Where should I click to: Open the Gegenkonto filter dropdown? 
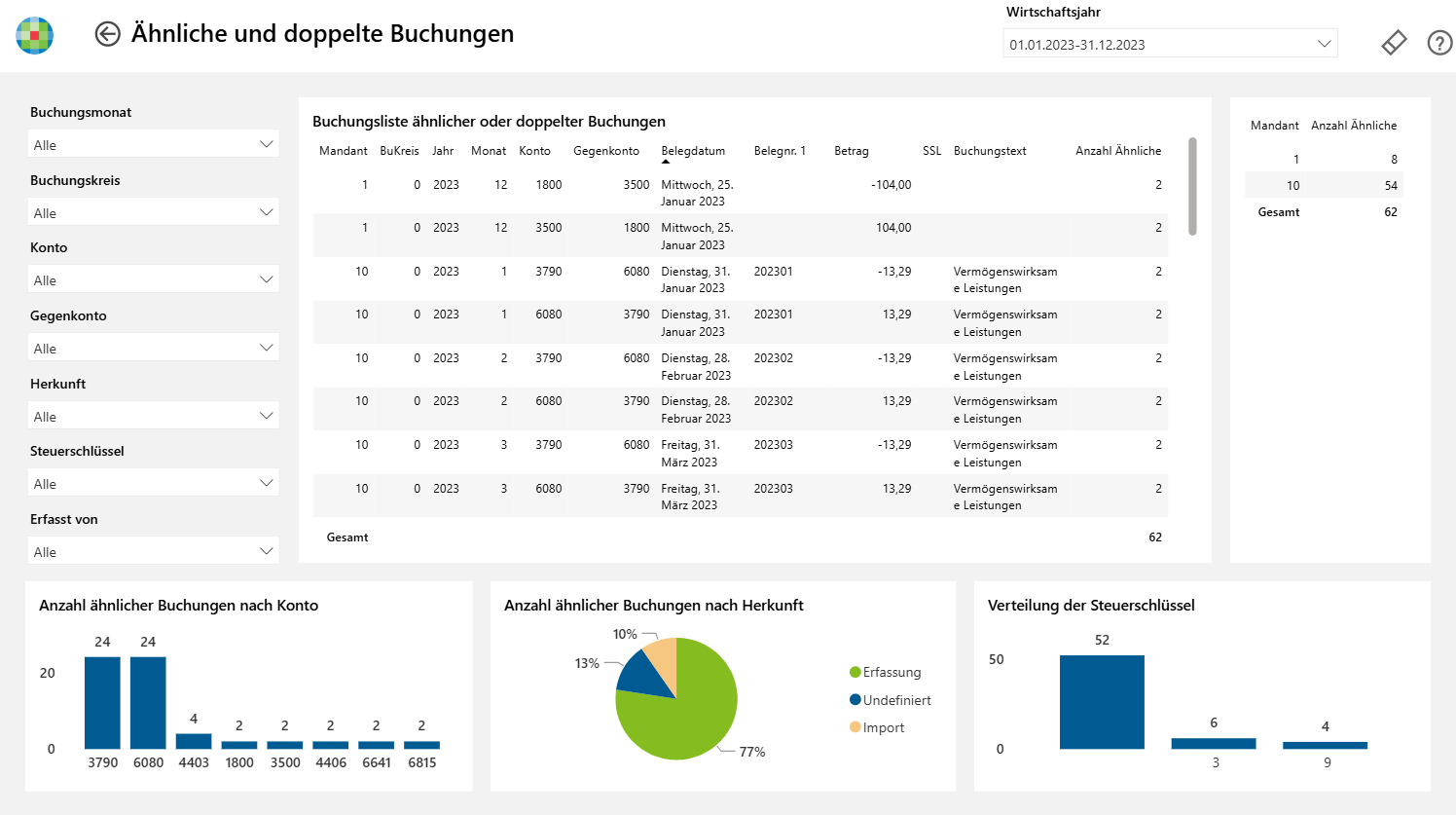154,348
